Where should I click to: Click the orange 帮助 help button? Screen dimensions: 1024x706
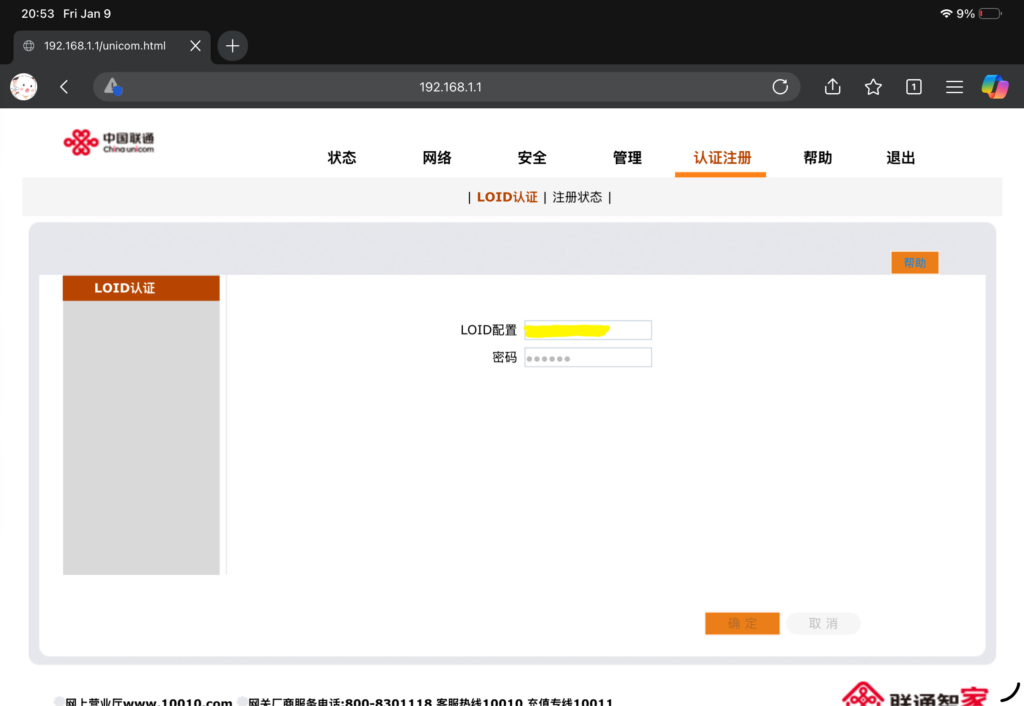[x=914, y=263]
